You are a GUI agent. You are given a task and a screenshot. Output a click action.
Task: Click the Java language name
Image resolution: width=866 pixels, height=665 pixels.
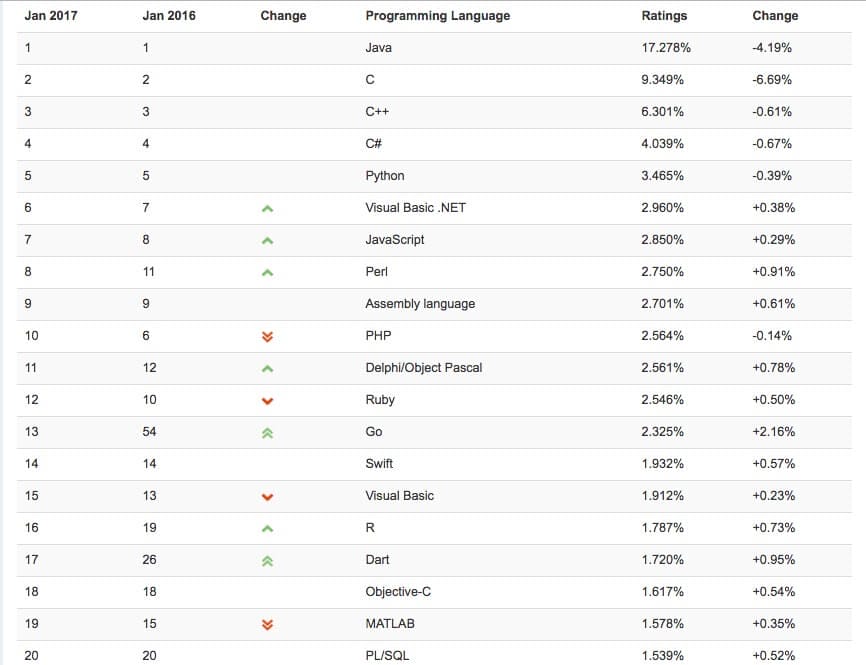point(379,48)
